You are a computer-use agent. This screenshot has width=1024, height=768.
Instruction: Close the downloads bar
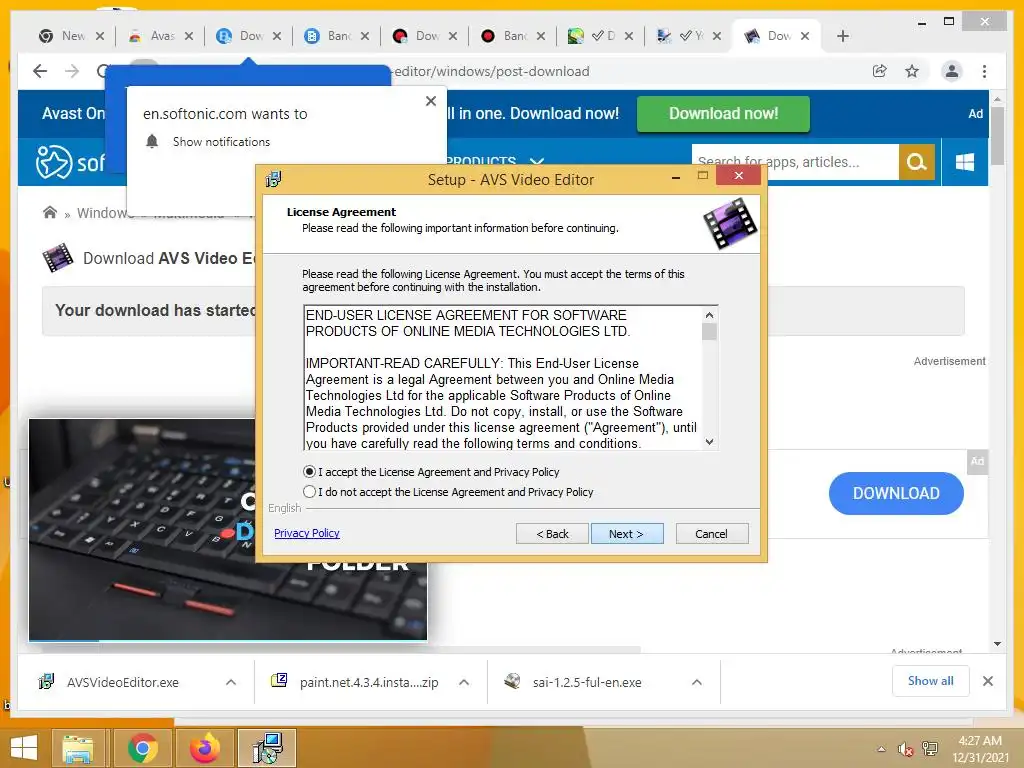pos(987,681)
